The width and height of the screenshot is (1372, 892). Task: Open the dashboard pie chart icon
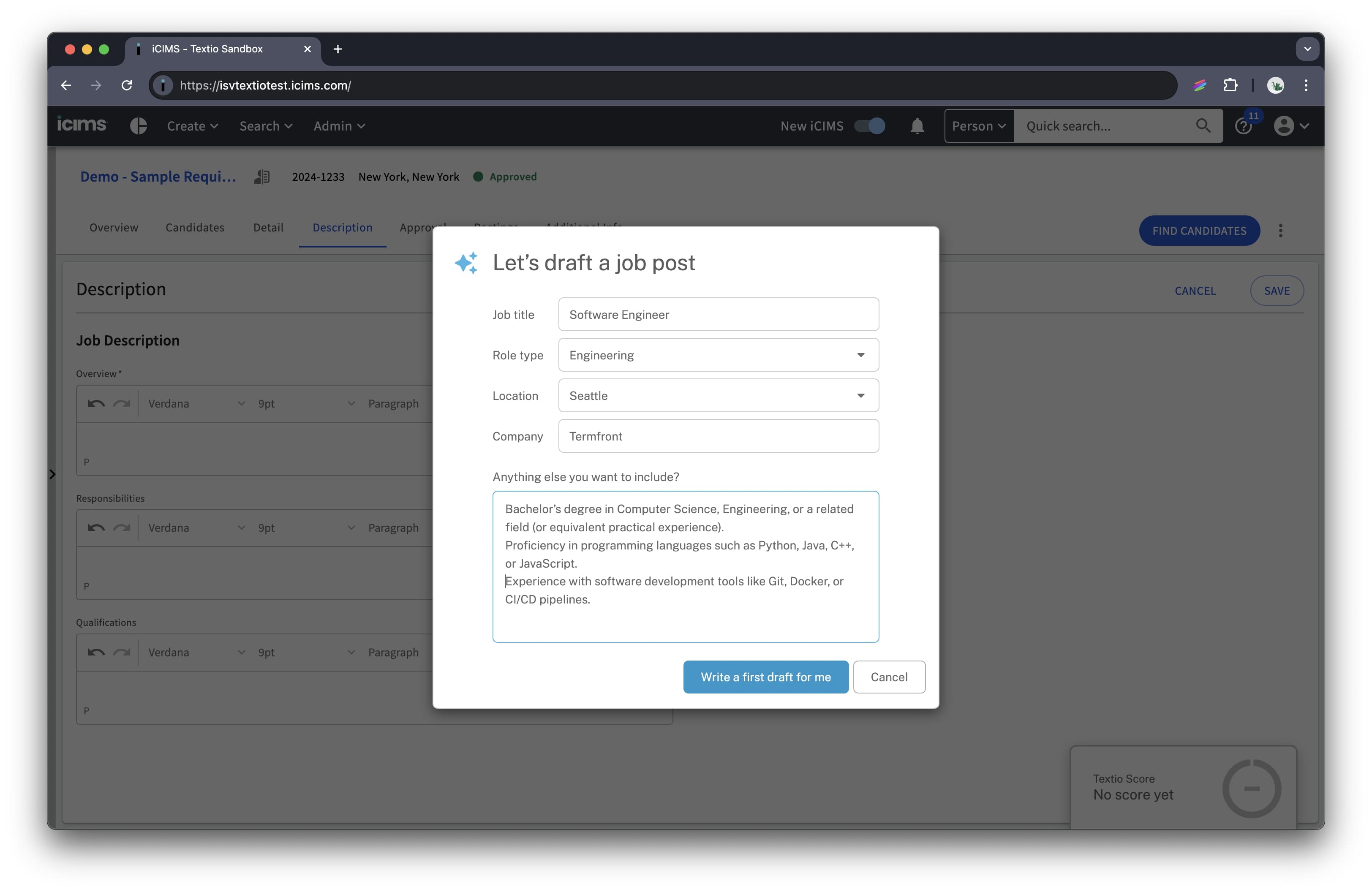(x=139, y=125)
